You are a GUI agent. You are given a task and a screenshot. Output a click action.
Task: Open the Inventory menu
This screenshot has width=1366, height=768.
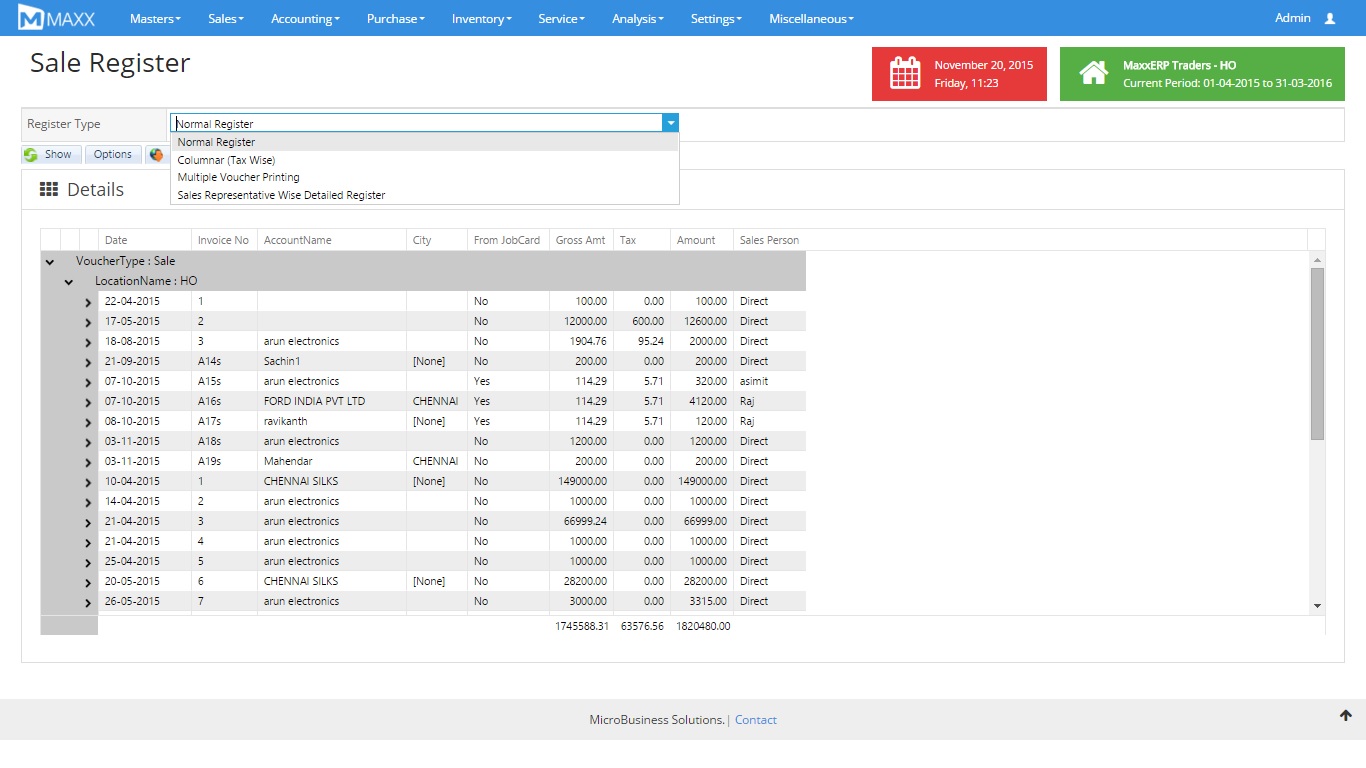(481, 19)
